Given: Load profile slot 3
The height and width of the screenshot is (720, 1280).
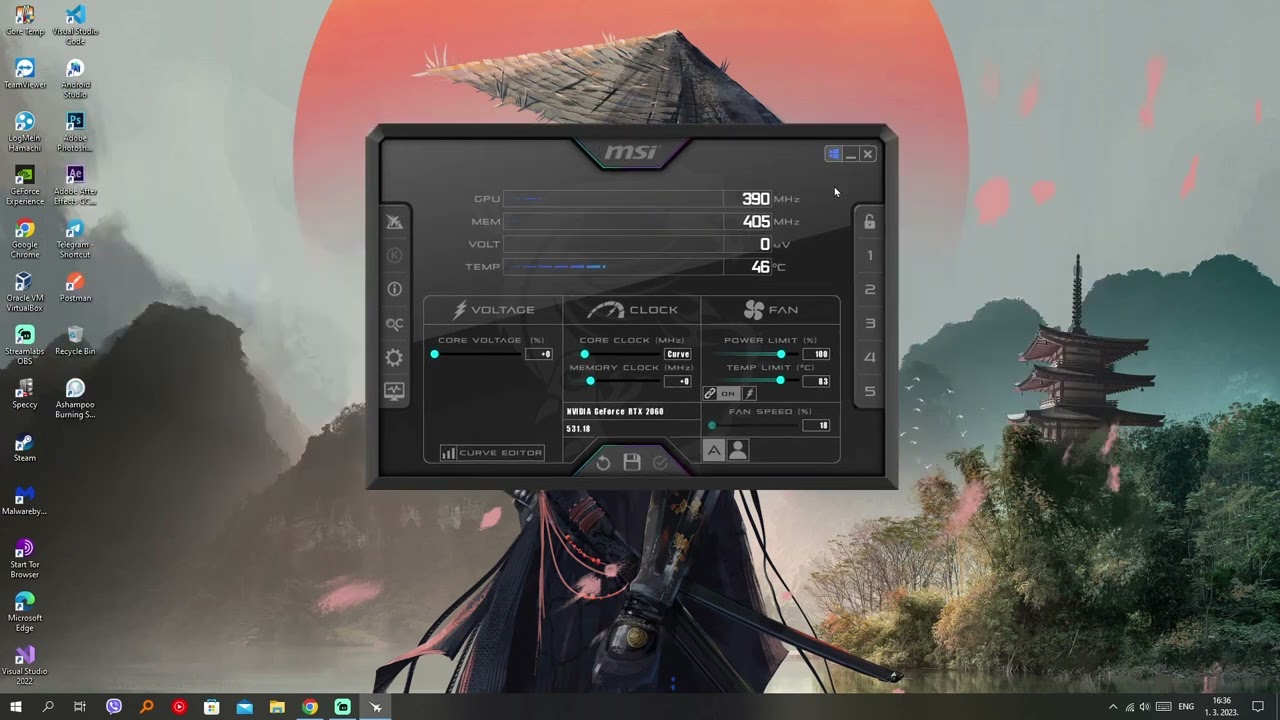Looking at the screenshot, I should pos(870,324).
